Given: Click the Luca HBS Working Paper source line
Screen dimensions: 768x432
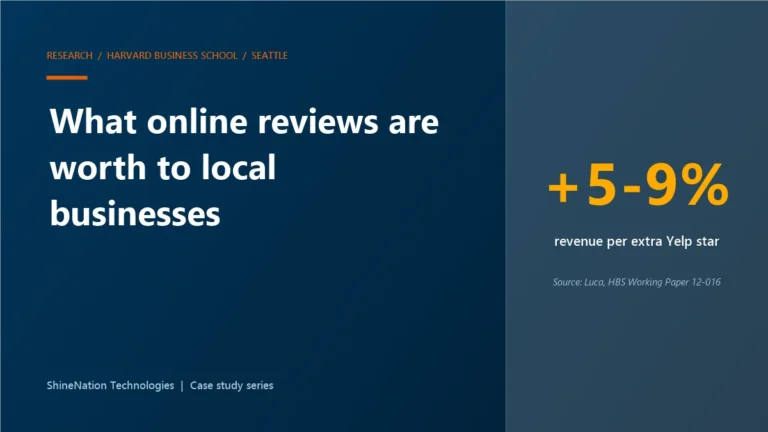Looking at the screenshot, I should [x=636, y=282].
